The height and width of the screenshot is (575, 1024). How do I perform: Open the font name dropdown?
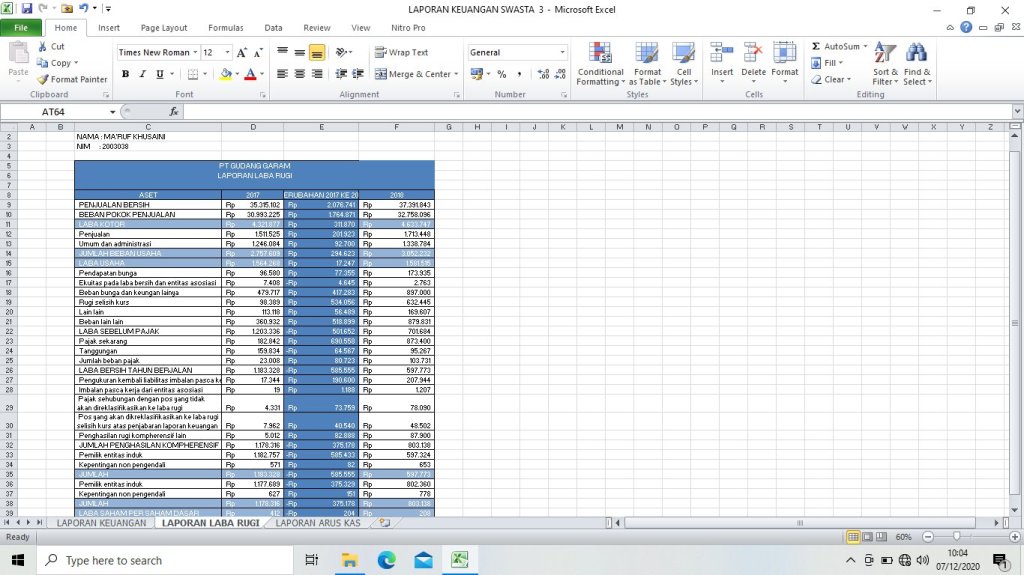tap(195, 52)
